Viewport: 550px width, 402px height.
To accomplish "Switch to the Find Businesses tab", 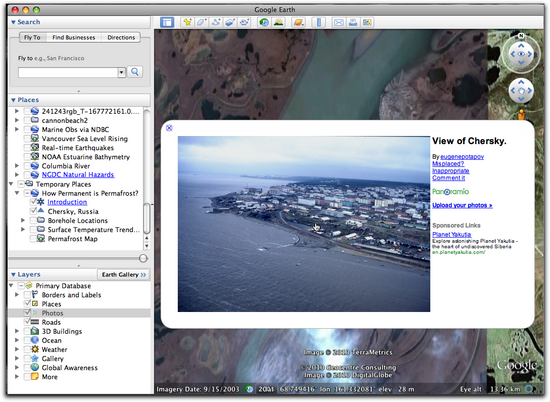I will click(x=74, y=37).
